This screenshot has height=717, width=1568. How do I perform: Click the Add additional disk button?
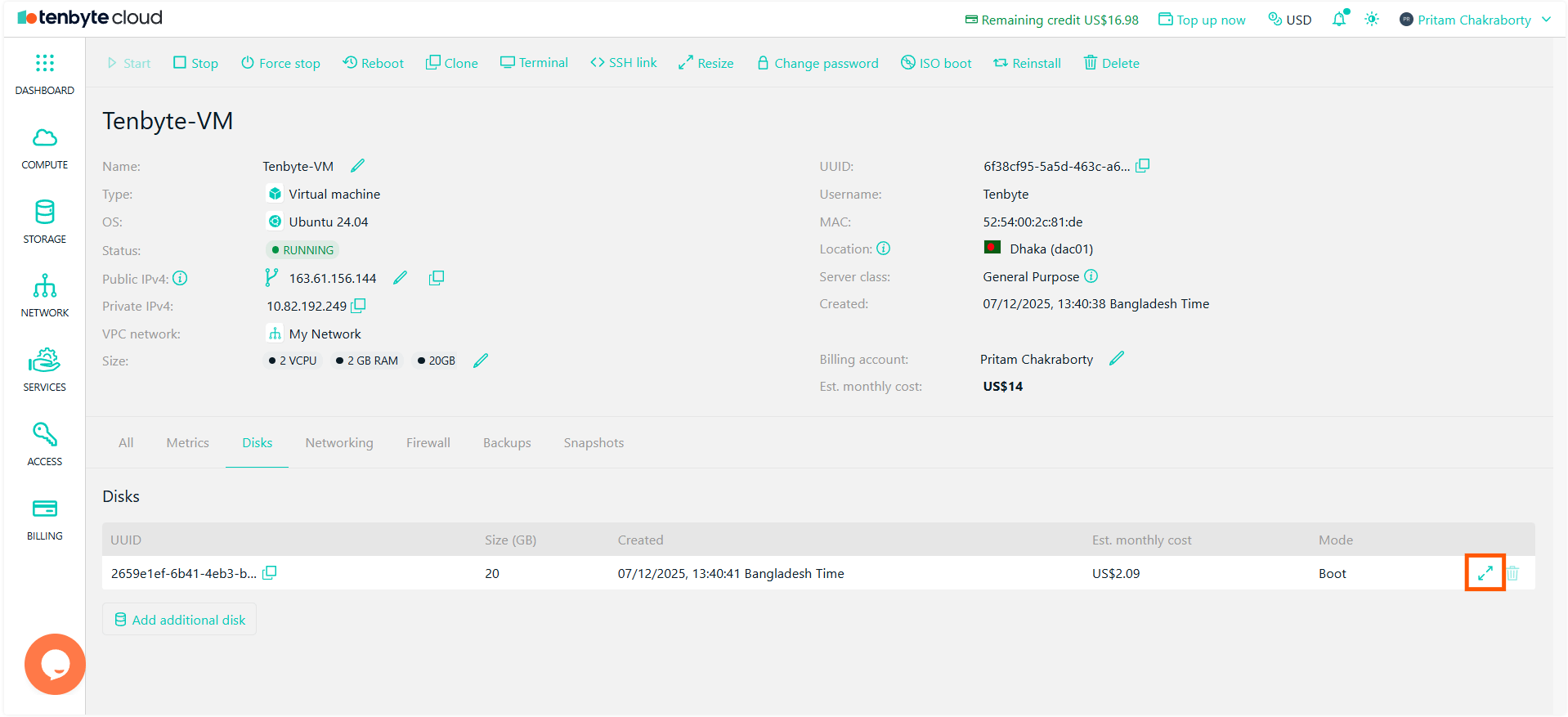coord(180,620)
